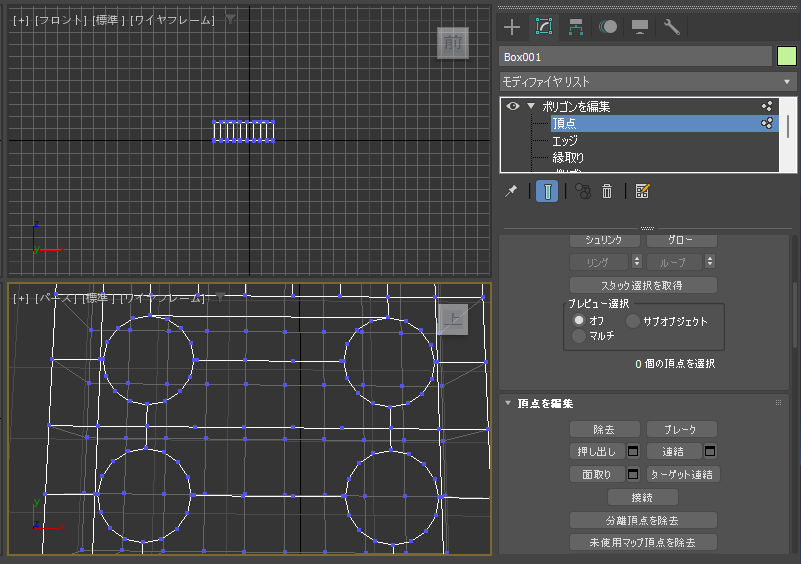The height and width of the screenshot is (564, 801).
Task: Toggle show end result icon
Action: 547,192
